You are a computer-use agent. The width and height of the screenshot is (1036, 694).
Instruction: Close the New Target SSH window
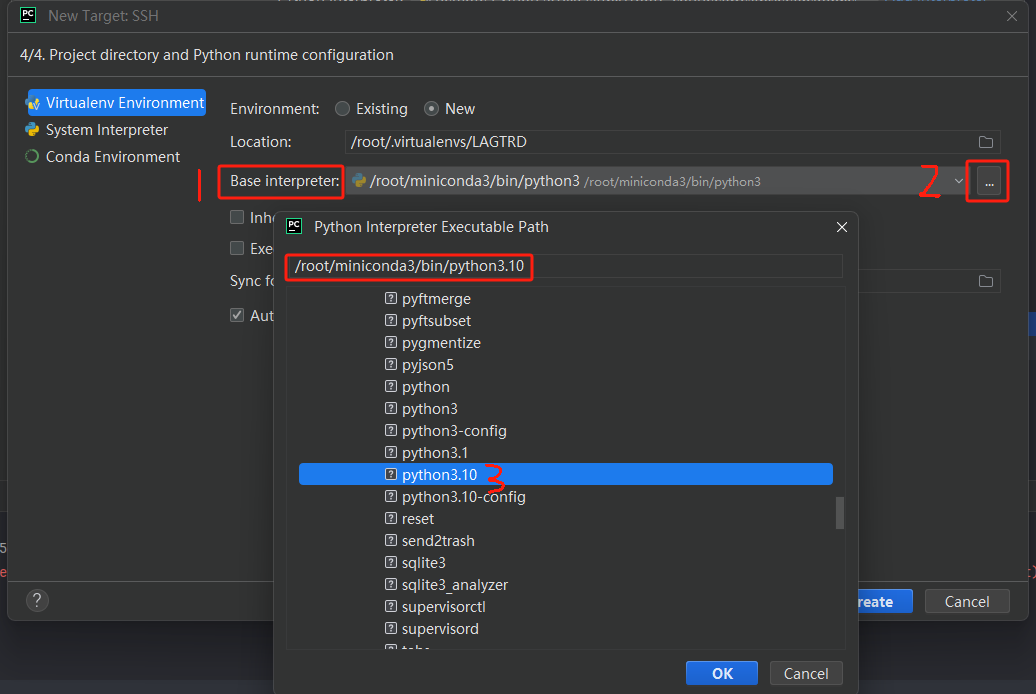tap(1012, 16)
